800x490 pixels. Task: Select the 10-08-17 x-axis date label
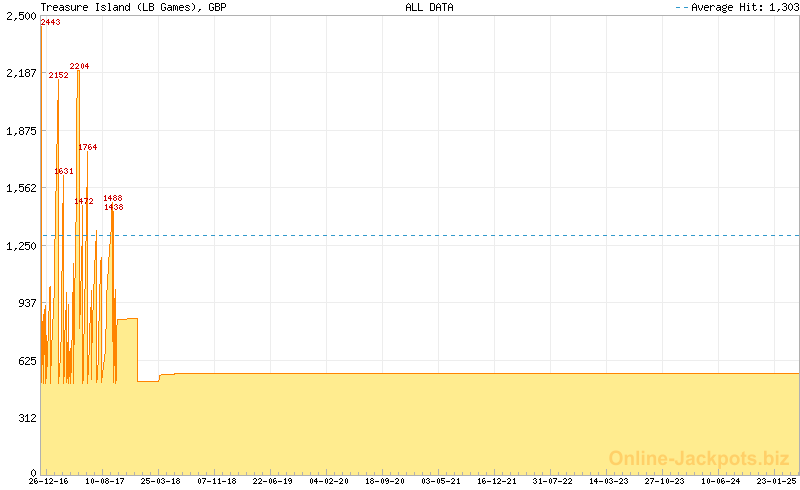click(105, 481)
